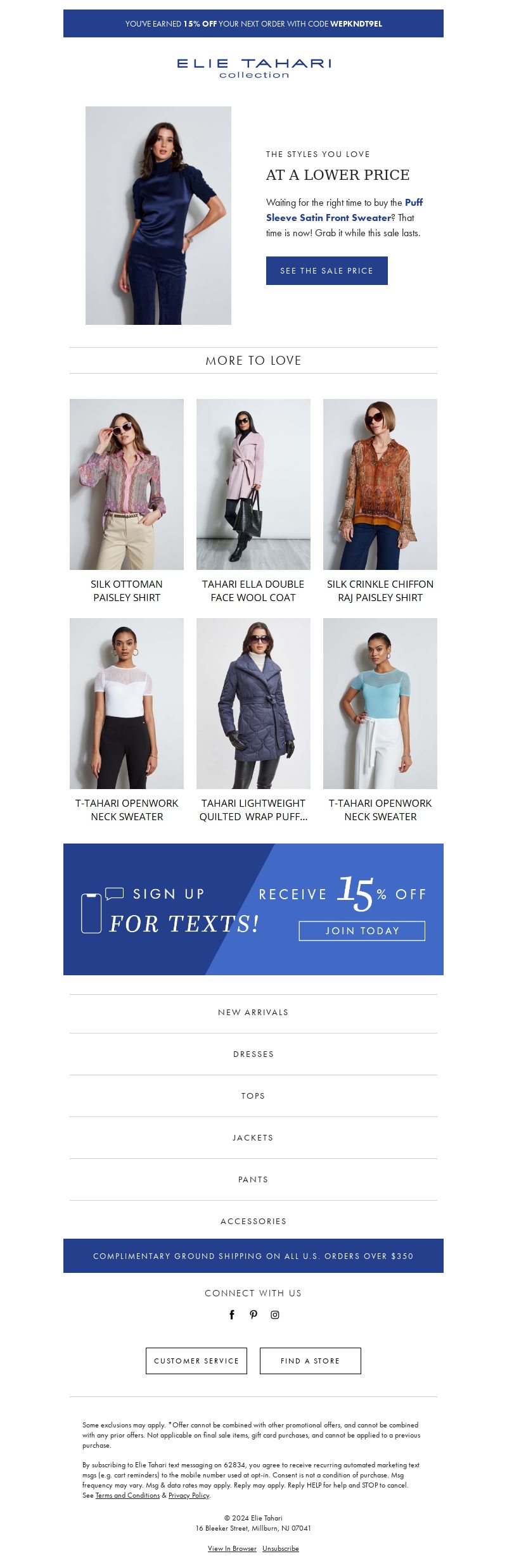Open the View In Browser link
This screenshot has width=507, height=1568.
[232, 1548]
